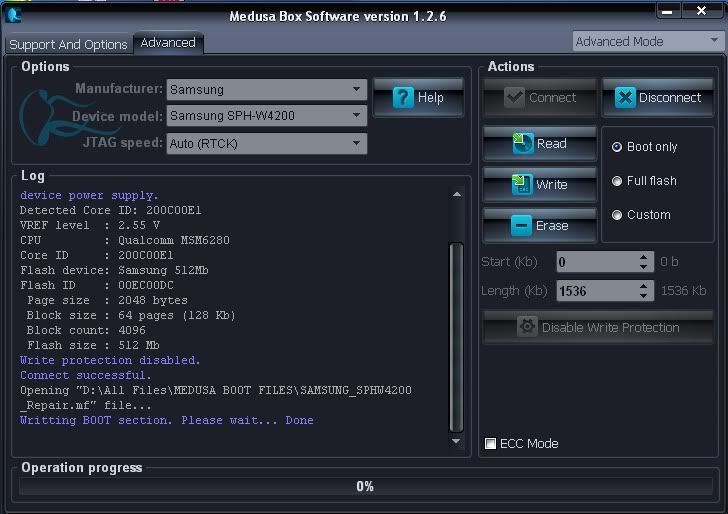Viewport: 728px width, 514px height.
Task: Click the Log scroll down arrow
Action: [x=456, y=441]
